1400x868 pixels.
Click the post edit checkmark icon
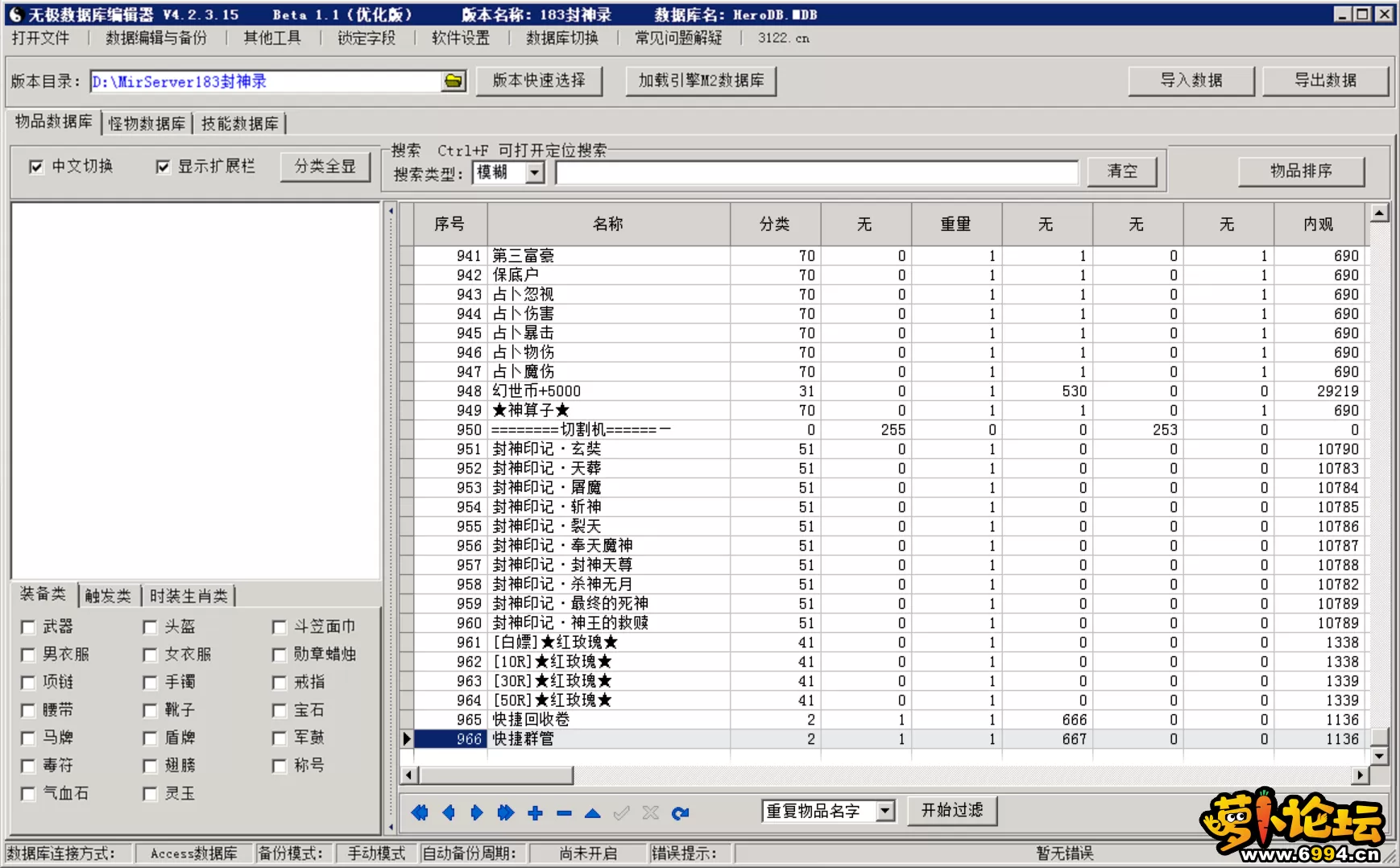[621, 813]
